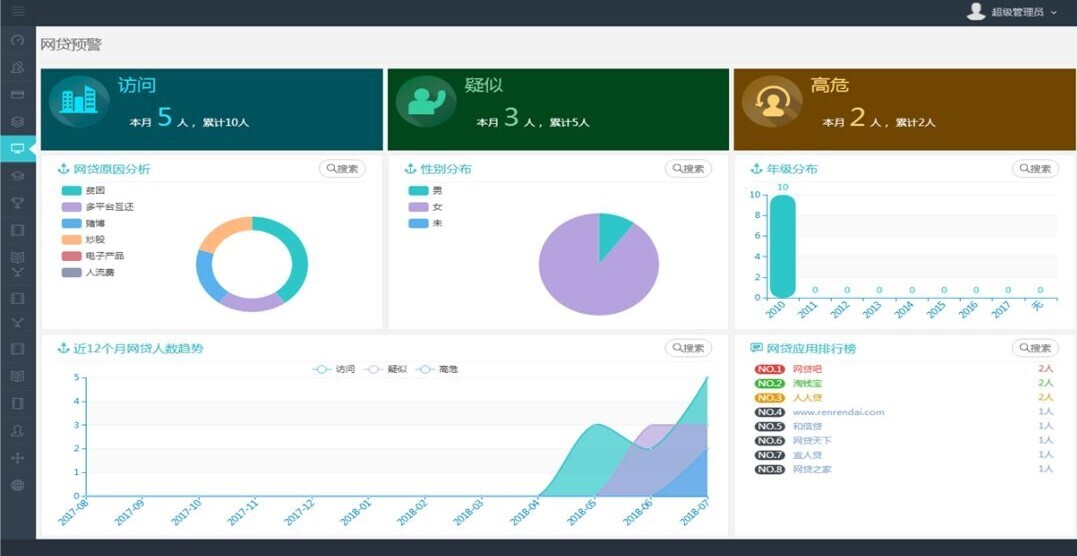
Task: Click 搜索 button in 网贷原因分析 panel
Action: [342, 169]
